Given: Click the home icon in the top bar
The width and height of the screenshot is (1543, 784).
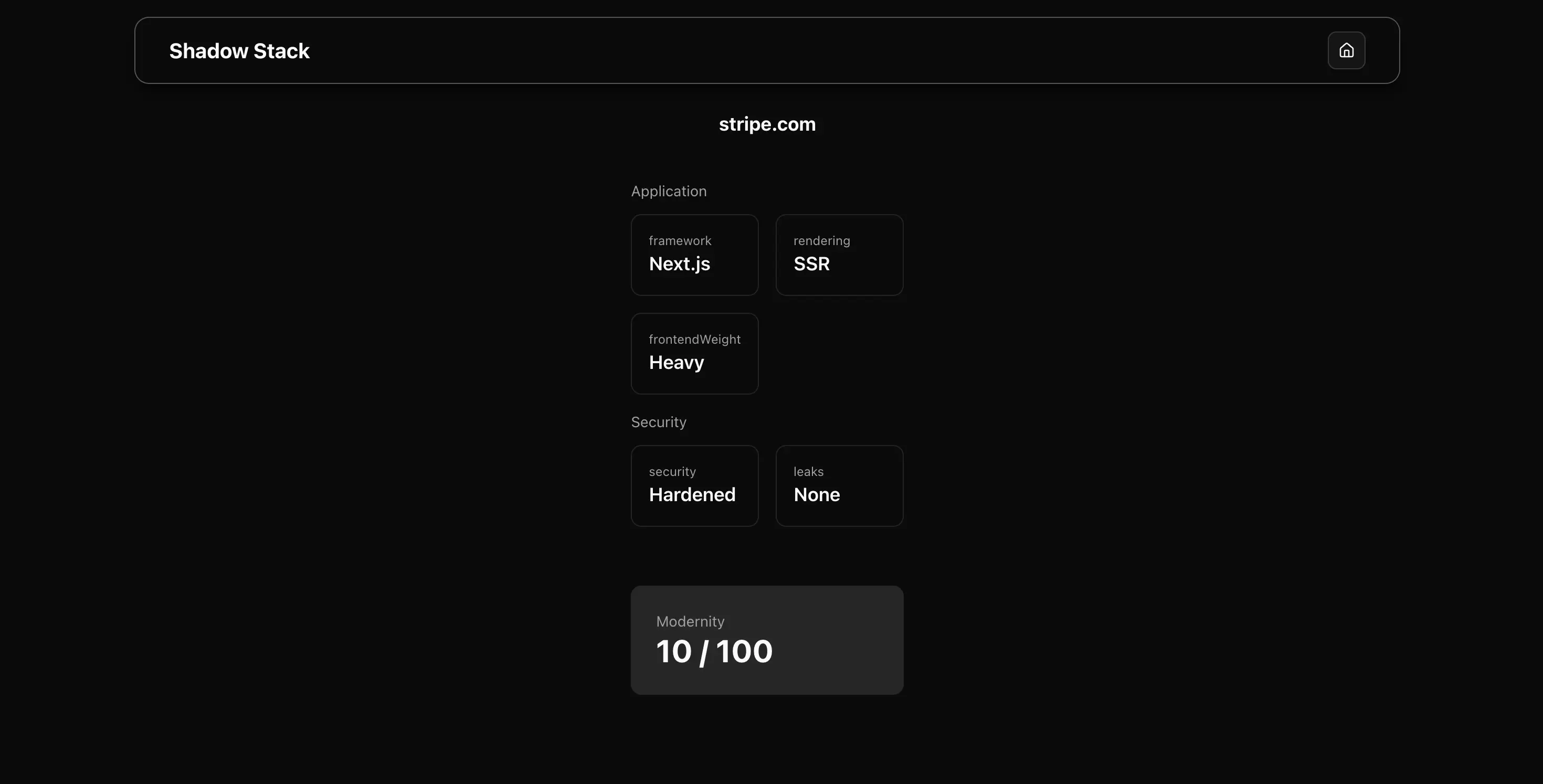Looking at the screenshot, I should click(x=1346, y=50).
